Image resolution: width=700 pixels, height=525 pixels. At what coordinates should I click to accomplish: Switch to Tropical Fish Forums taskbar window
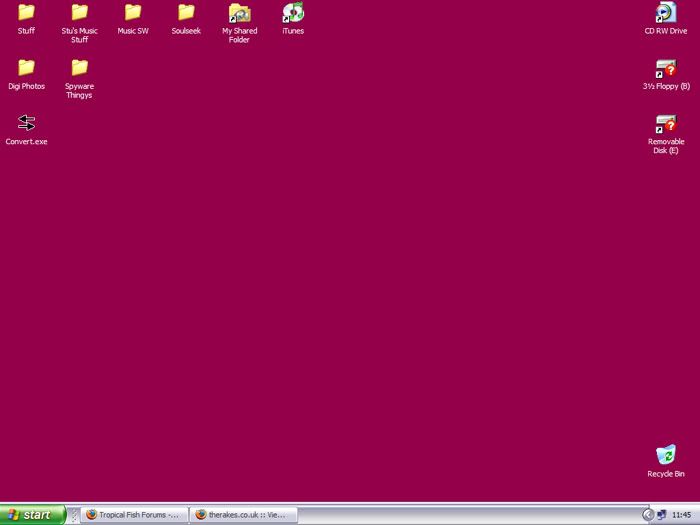(x=134, y=515)
